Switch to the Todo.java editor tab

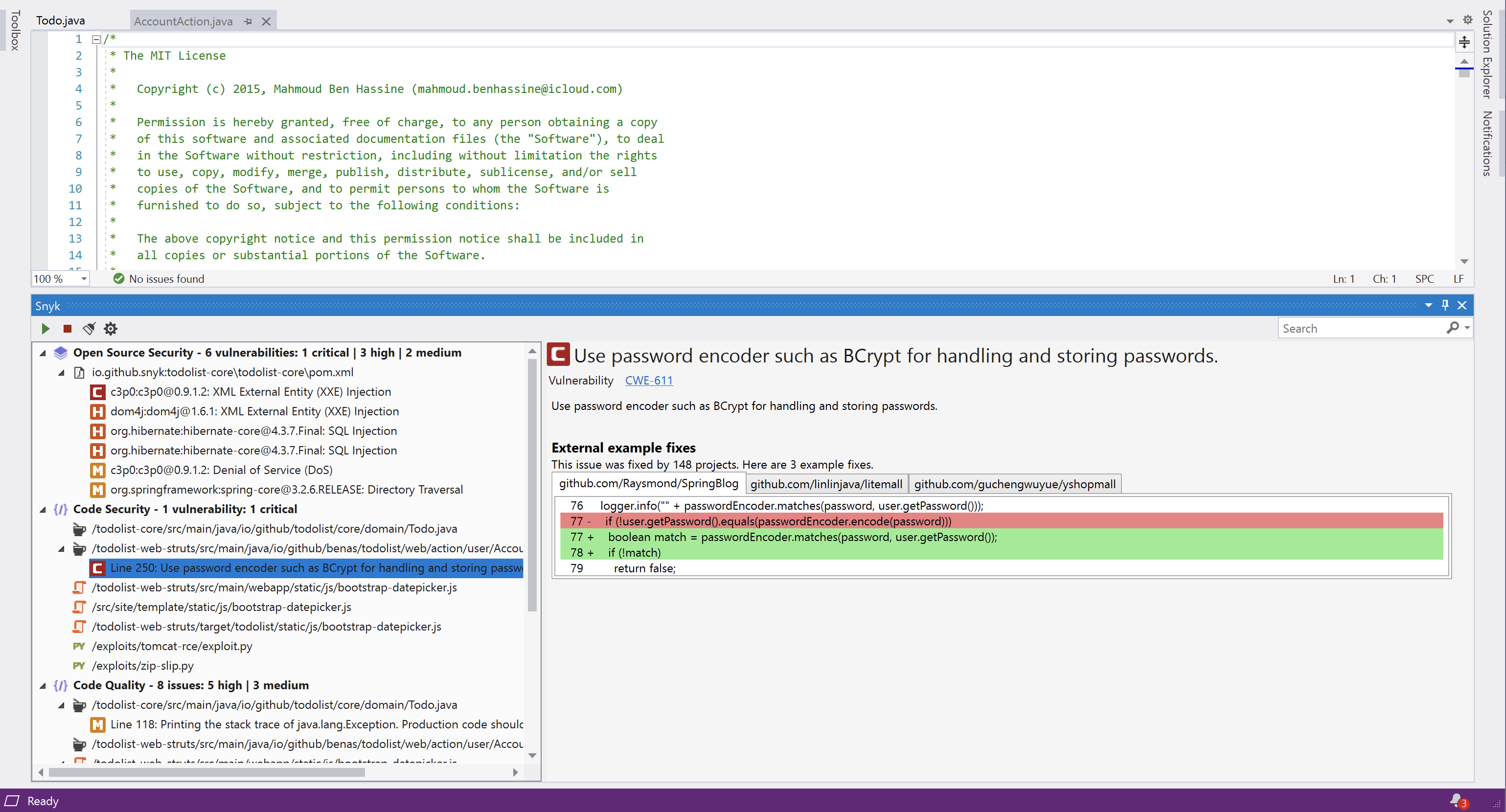tap(61, 21)
